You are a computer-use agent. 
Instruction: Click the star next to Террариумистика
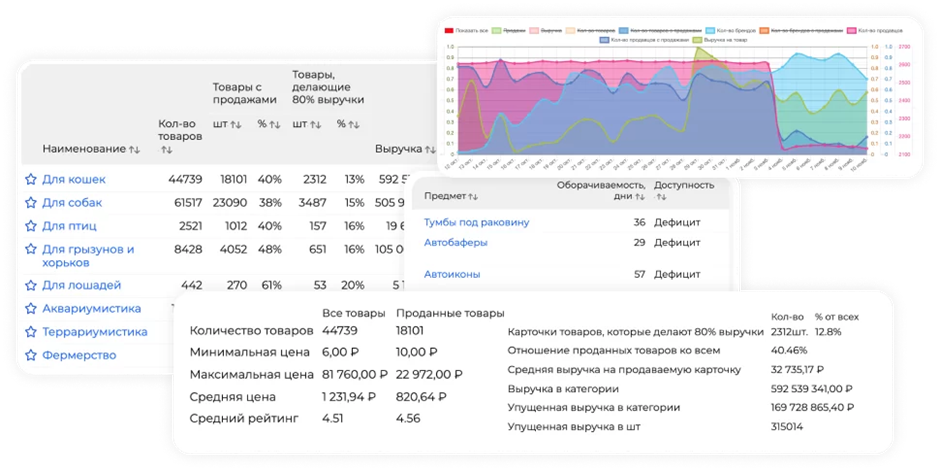click(x=31, y=331)
